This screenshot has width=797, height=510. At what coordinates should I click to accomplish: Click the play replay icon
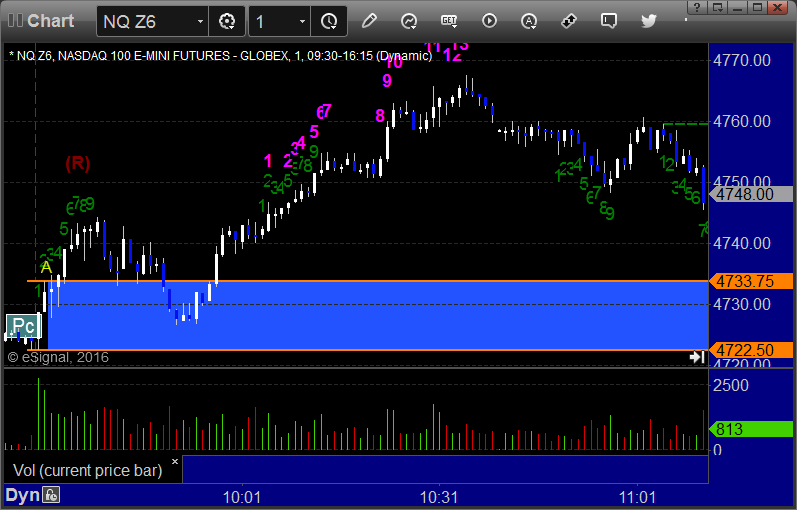click(489, 21)
